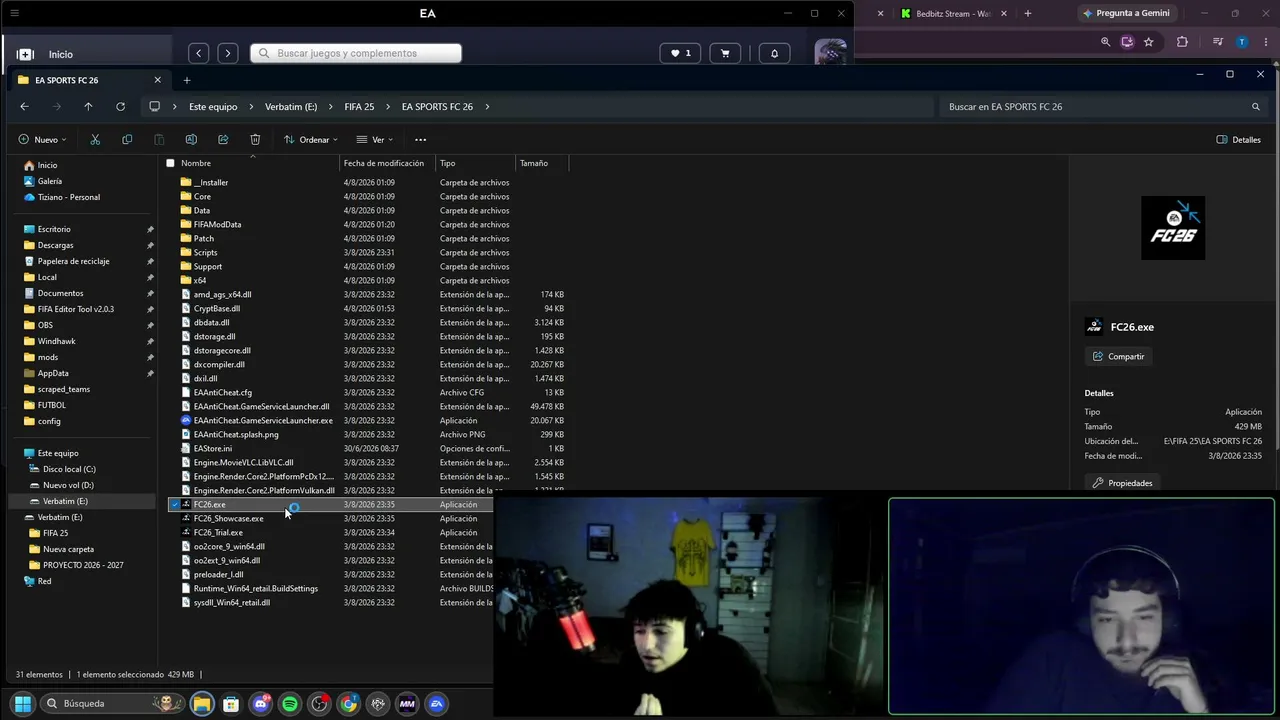
Task: Uncheck the FC26.exe selection checkbox
Action: (174, 505)
